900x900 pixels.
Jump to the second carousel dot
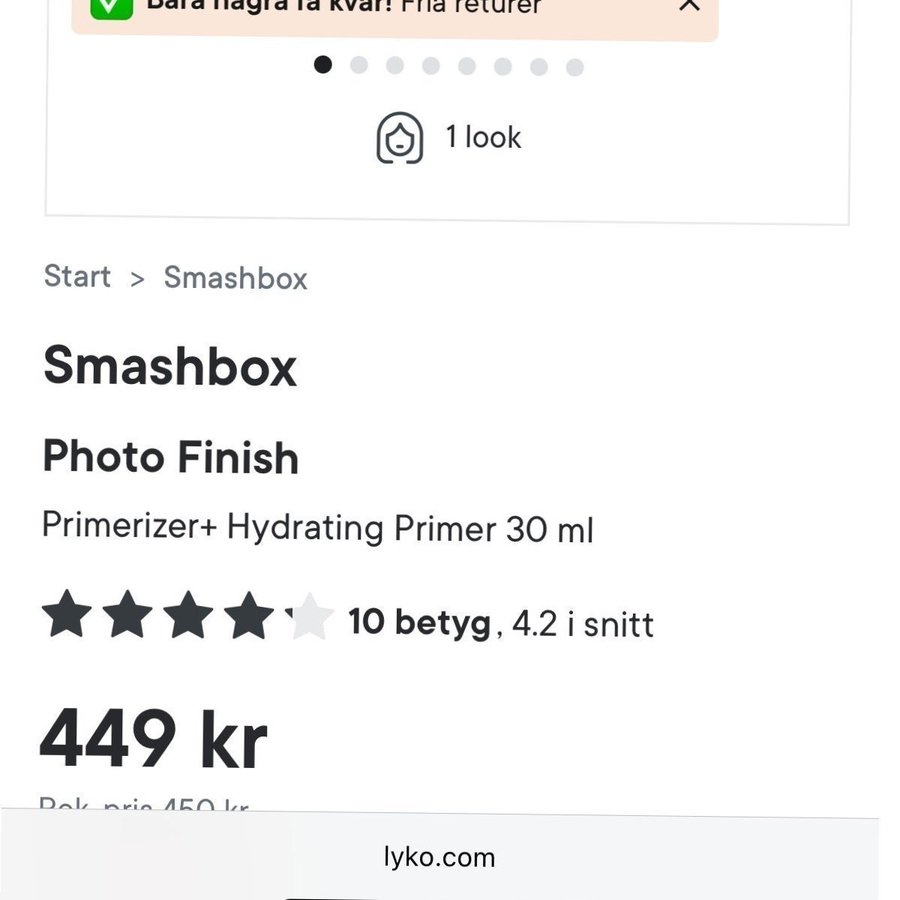(x=359, y=66)
